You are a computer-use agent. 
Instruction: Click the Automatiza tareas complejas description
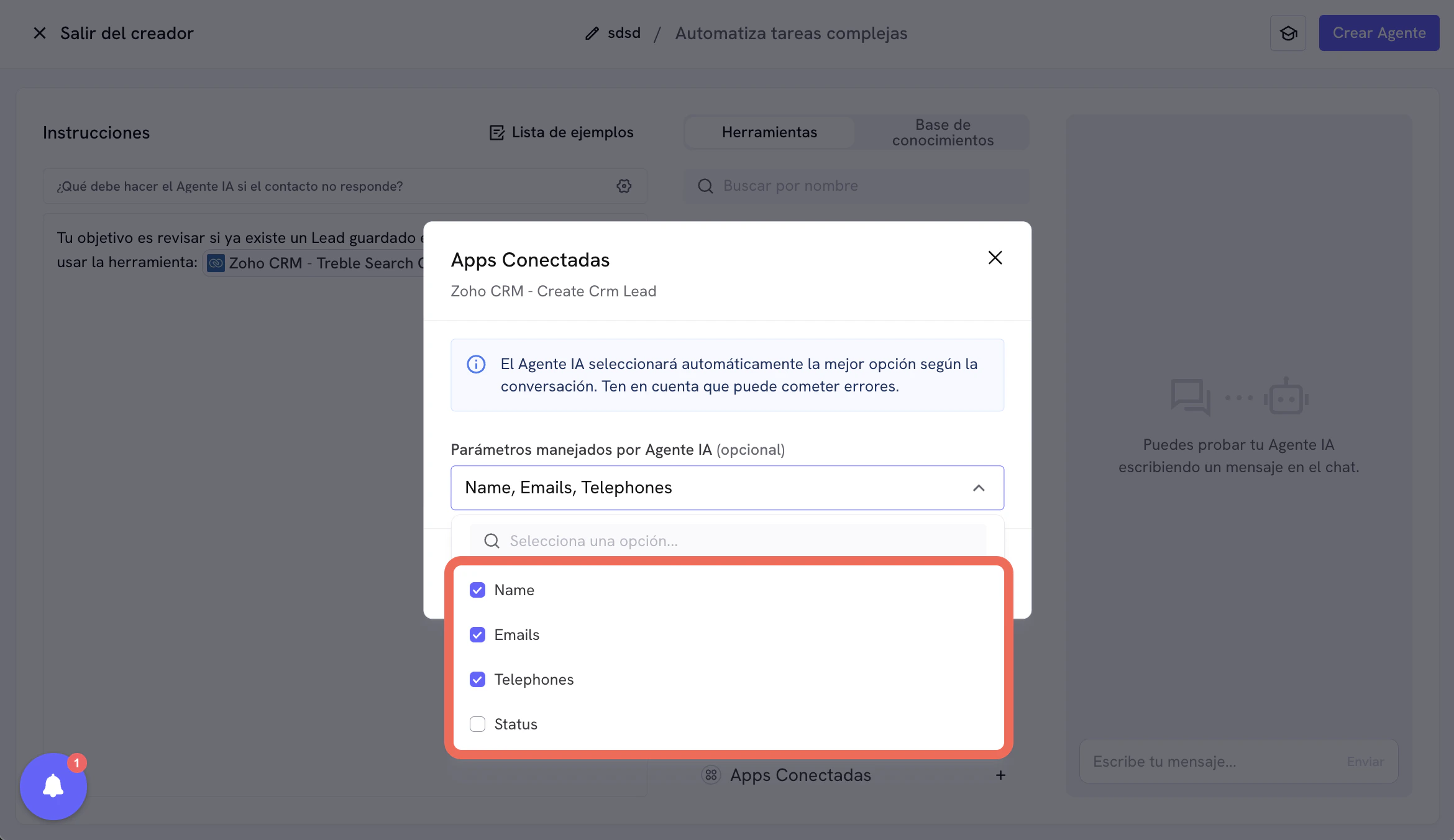pos(791,33)
